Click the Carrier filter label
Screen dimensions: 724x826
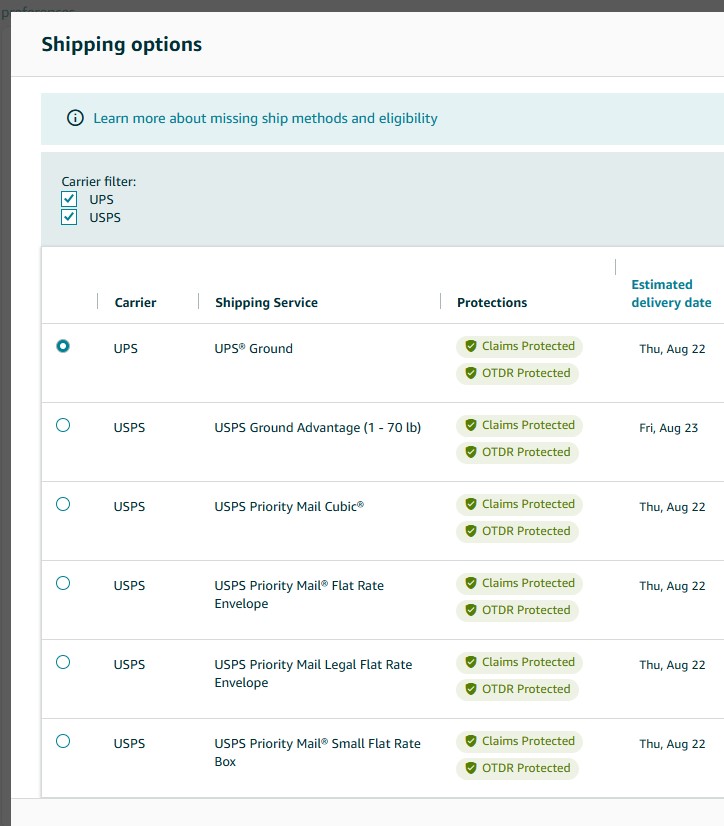[99, 182]
